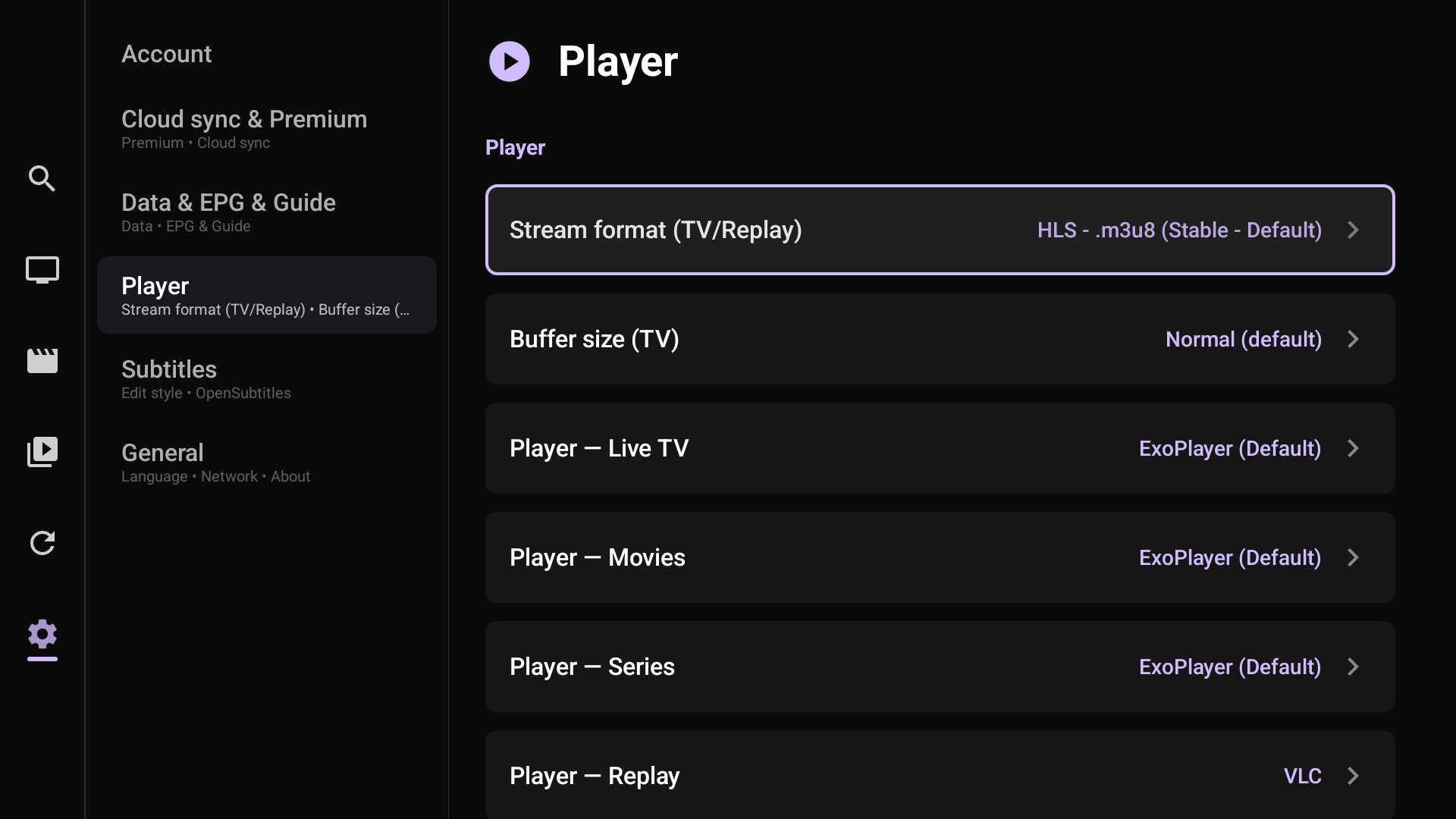1456x819 pixels.
Task: Go to Live TV via the TV icon
Action: (42, 270)
